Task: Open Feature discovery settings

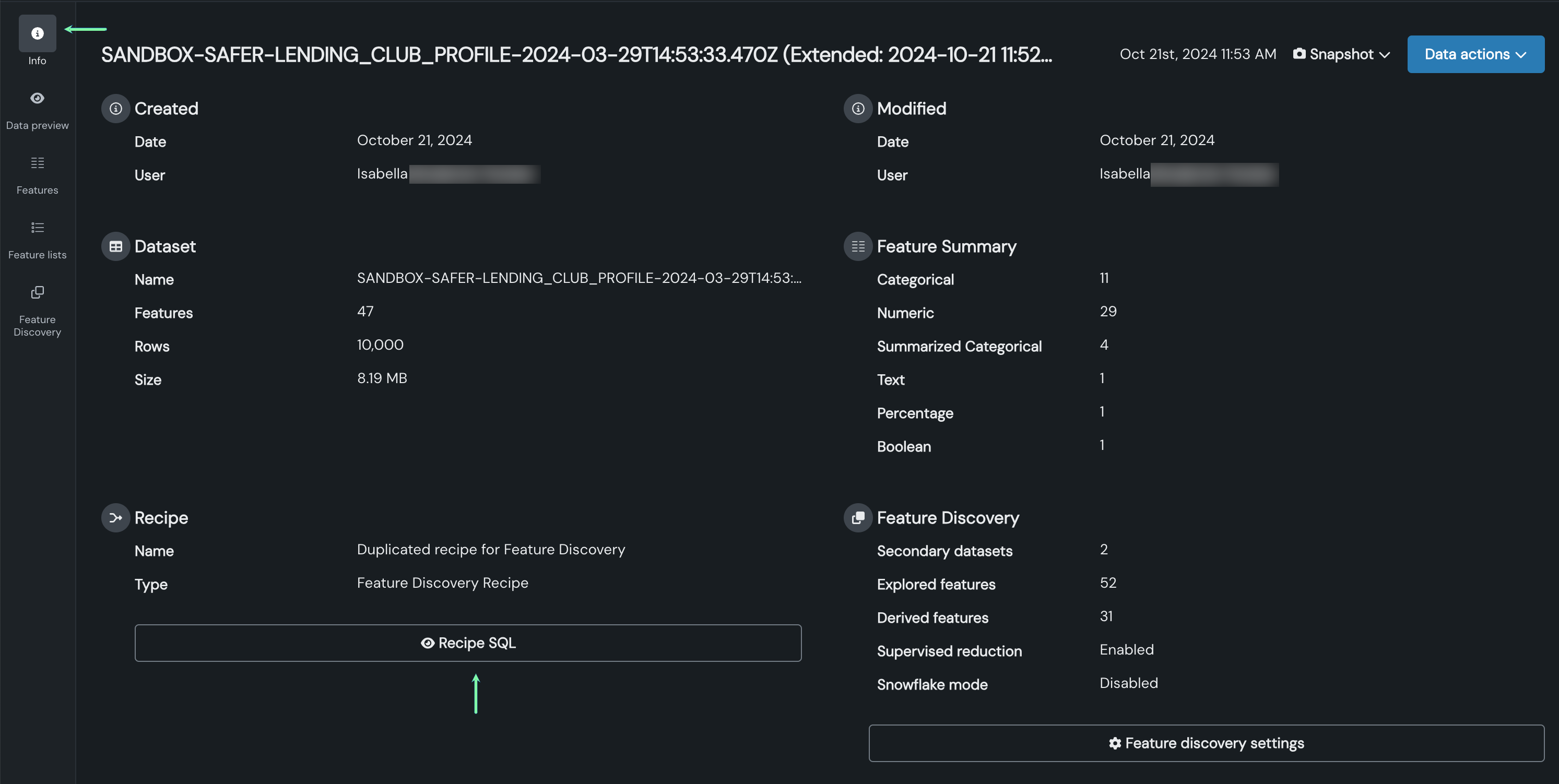Action: point(1206,743)
